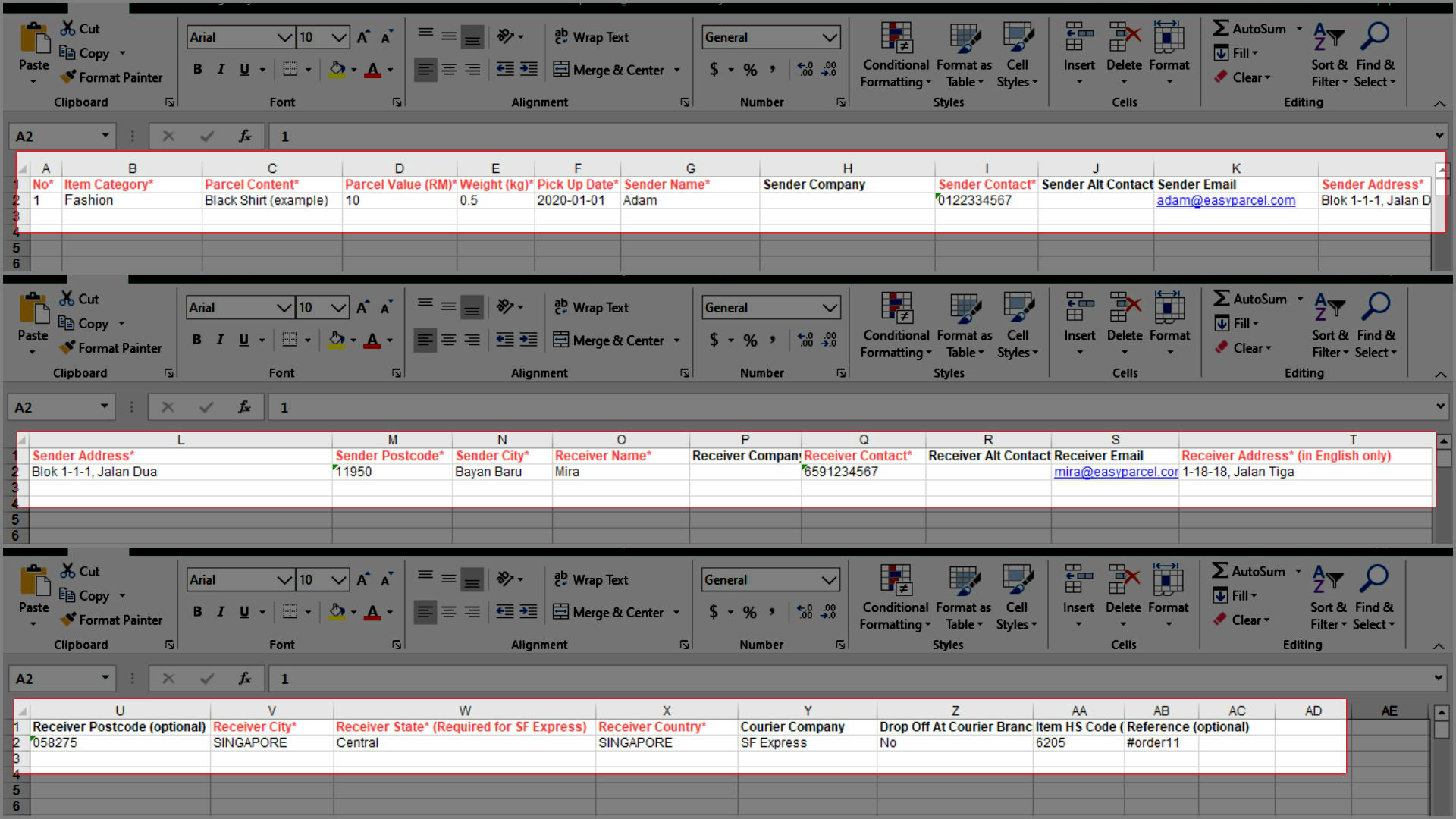The height and width of the screenshot is (819, 1456).
Task: Select the column W header
Action: tap(464, 711)
